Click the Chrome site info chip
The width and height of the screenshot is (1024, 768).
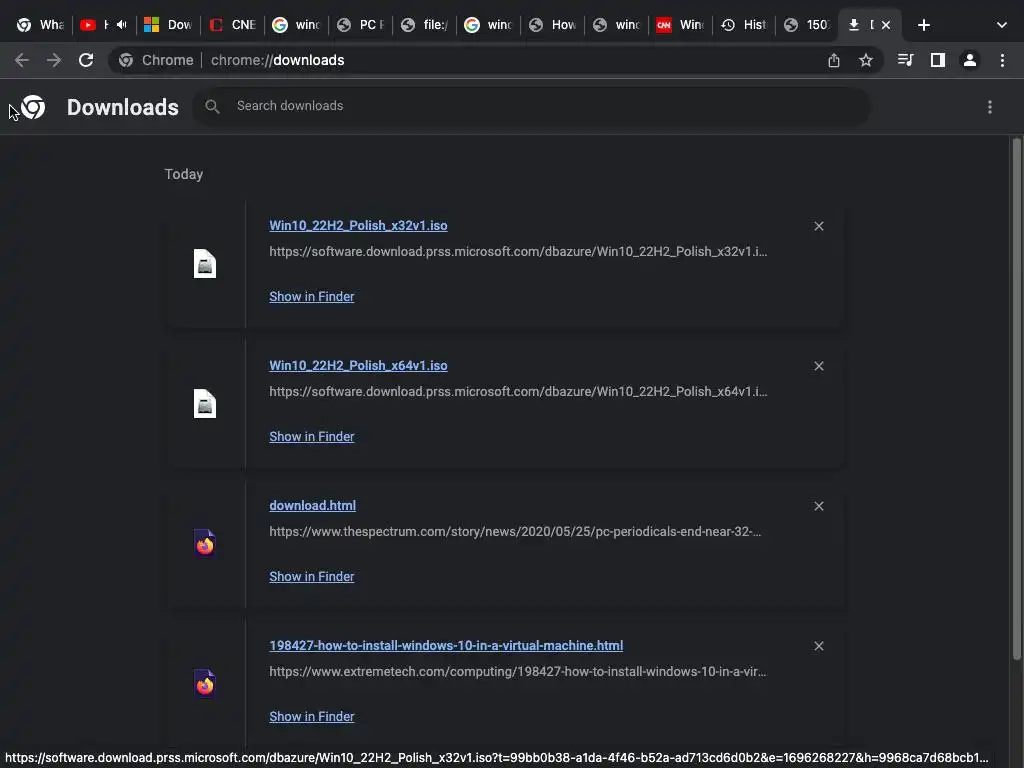[x=156, y=60]
